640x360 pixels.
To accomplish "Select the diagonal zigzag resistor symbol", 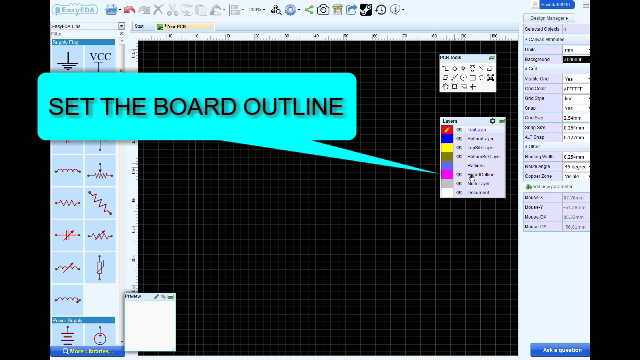I will pos(100,202).
